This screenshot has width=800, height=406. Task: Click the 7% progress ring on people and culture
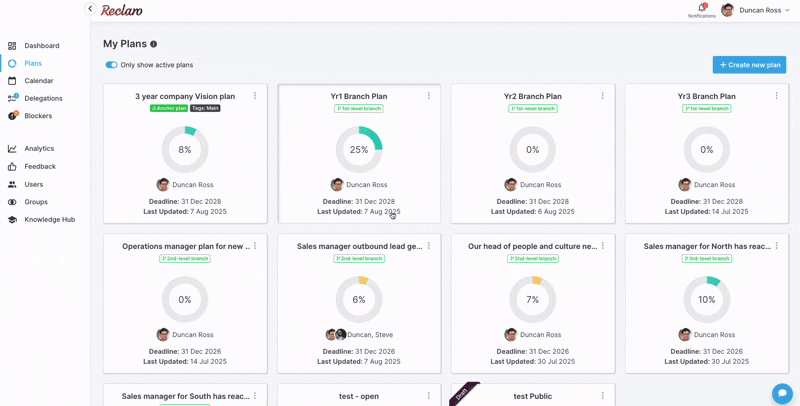[x=533, y=299]
